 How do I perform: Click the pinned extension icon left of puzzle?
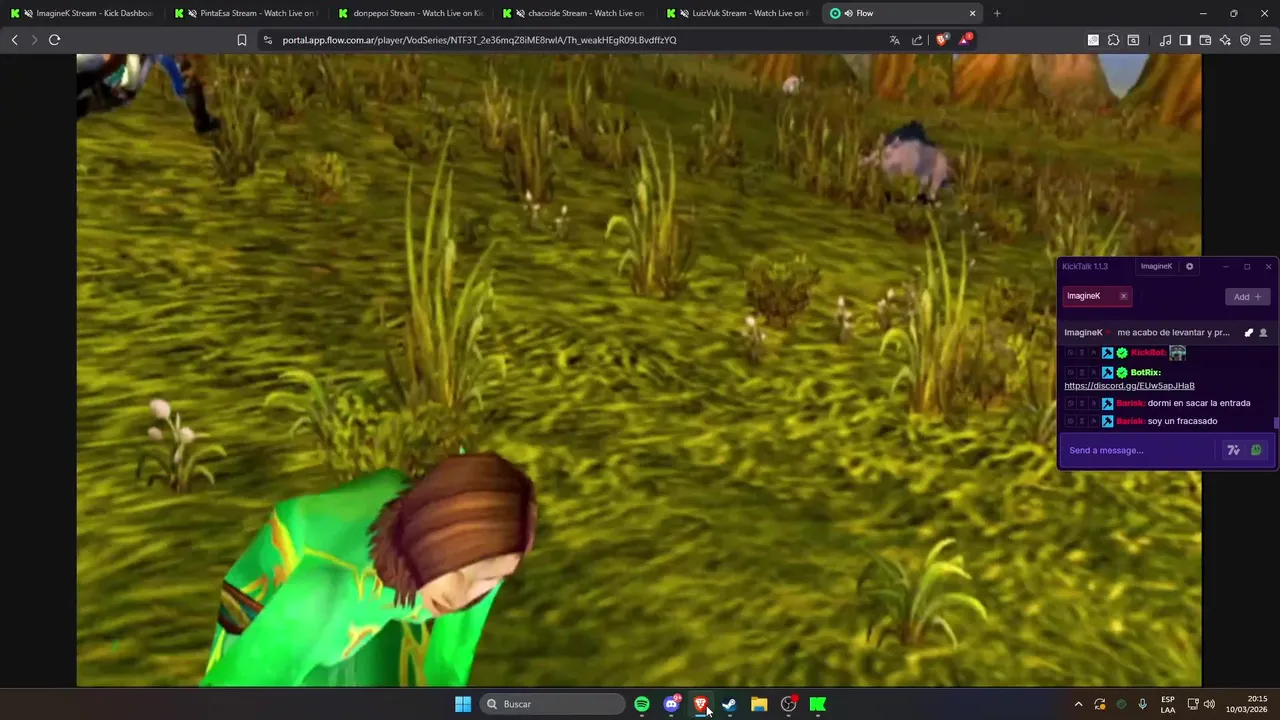[x=1093, y=40]
